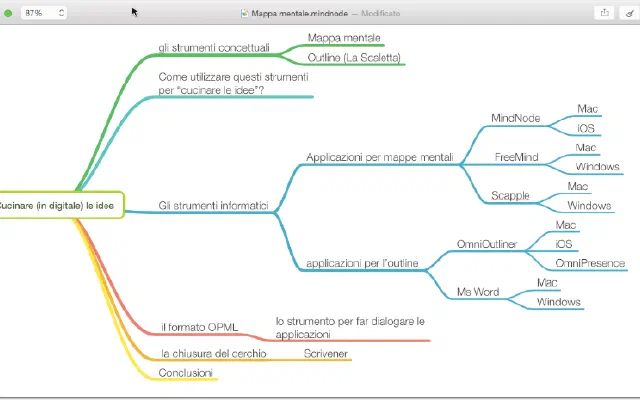This screenshot has height=400, width=640.
Task: Select the 'Gli strumenti informatici' node
Action: click(x=213, y=205)
